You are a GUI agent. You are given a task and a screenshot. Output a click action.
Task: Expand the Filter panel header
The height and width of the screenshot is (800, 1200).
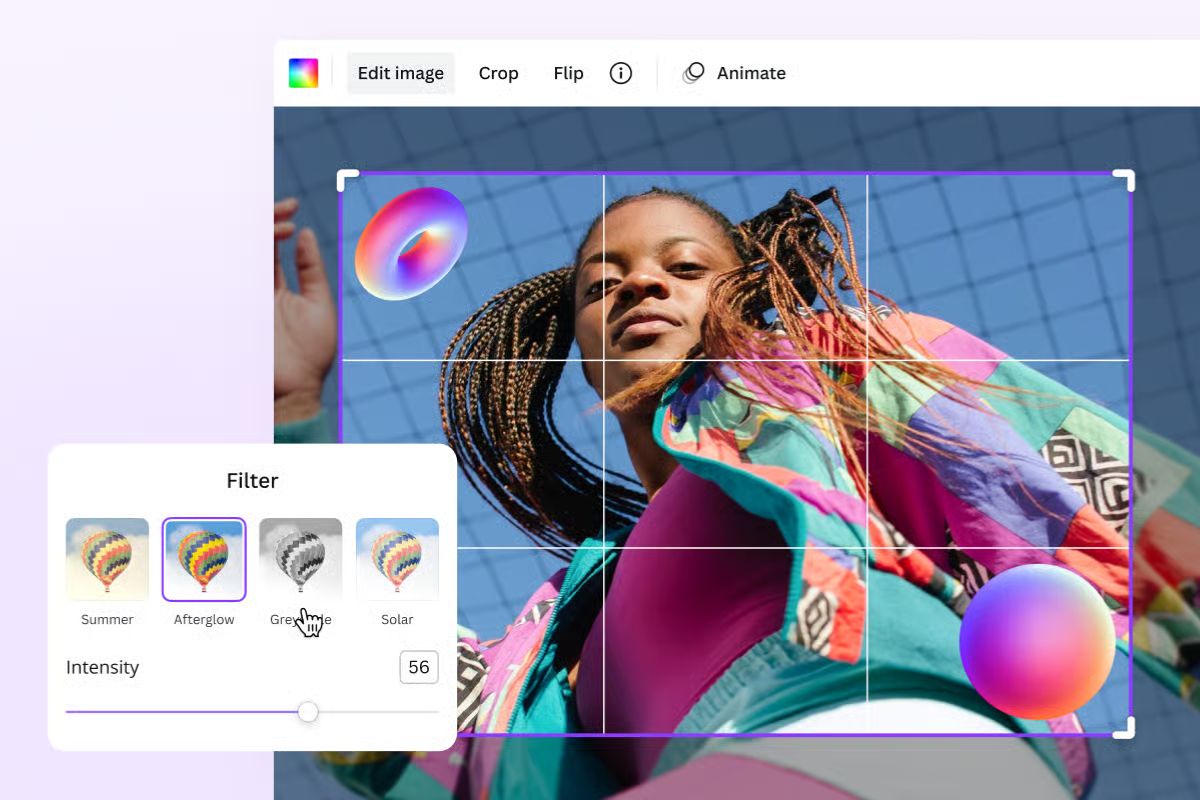pos(252,481)
